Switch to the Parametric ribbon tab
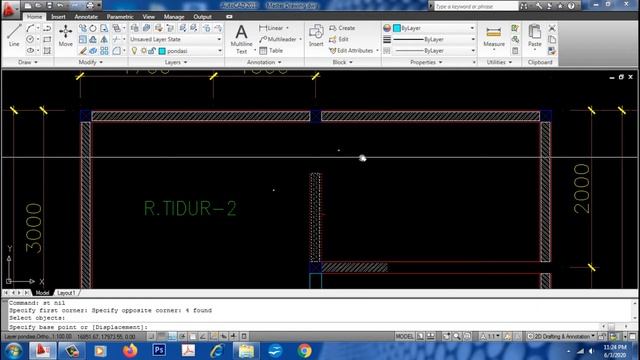This screenshot has height=360, width=640. pyautogui.click(x=120, y=17)
